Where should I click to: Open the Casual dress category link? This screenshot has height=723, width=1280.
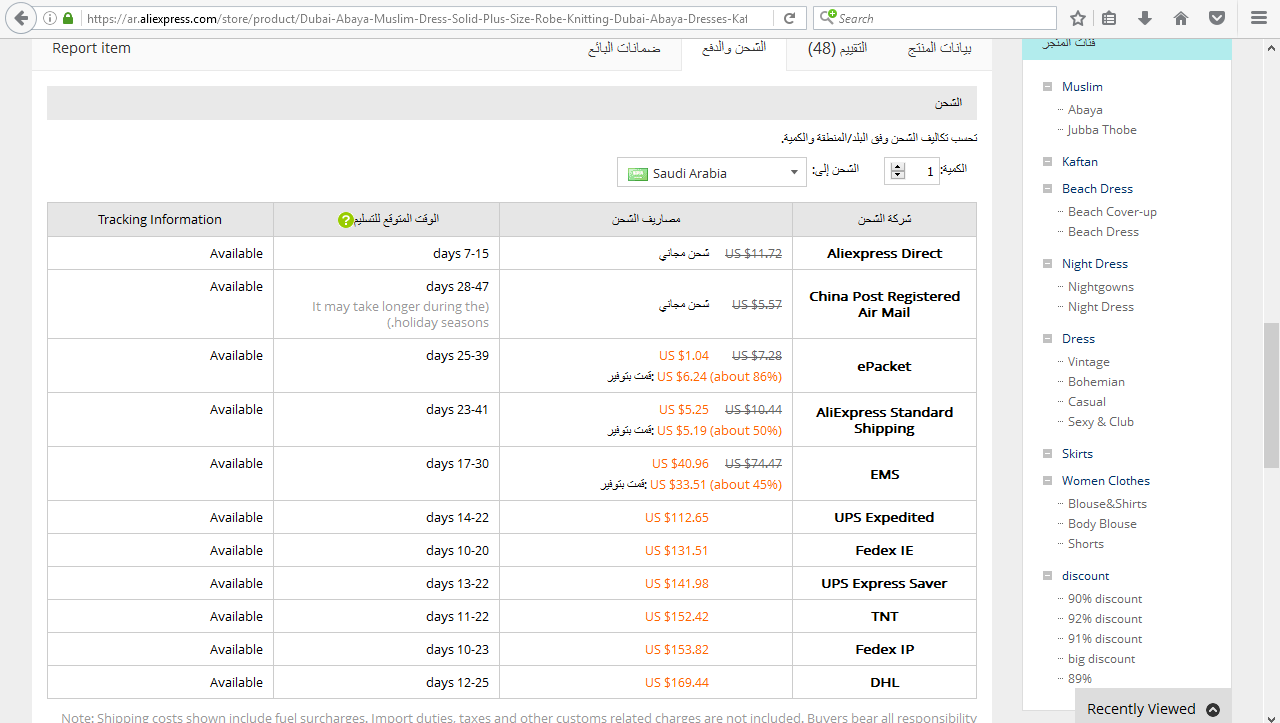(1087, 402)
